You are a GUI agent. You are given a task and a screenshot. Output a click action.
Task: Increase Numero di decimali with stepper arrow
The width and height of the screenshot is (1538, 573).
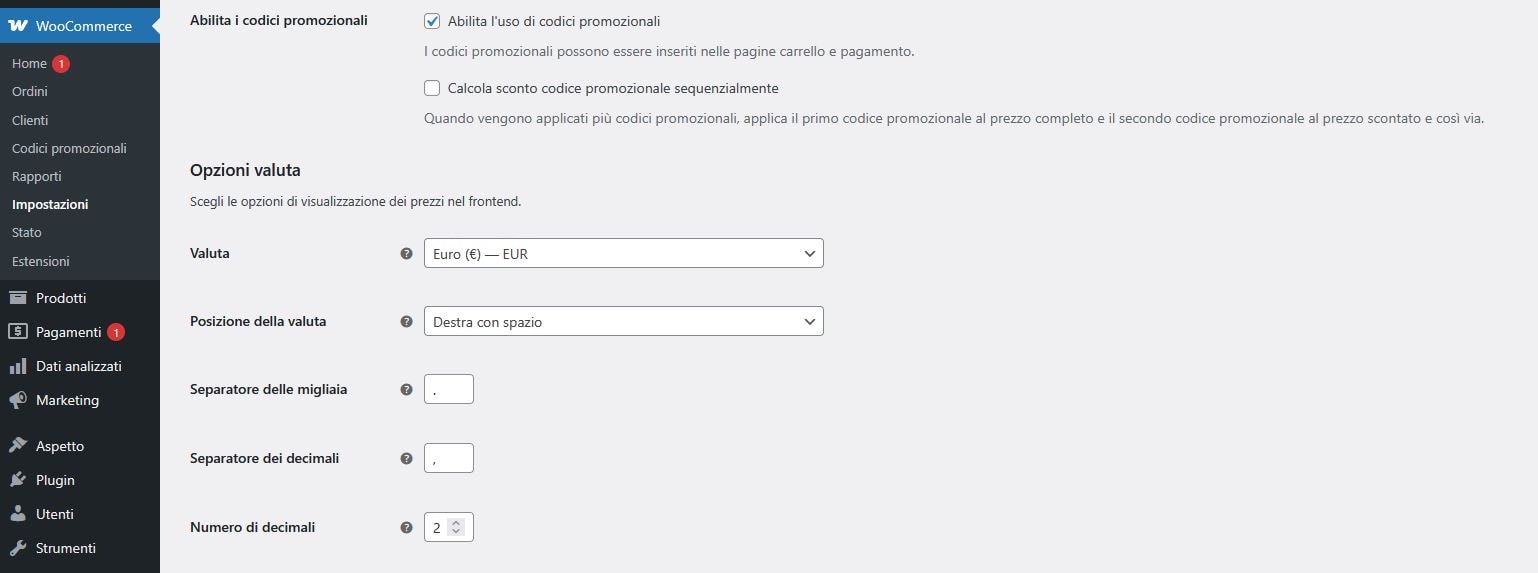tap(456, 522)
